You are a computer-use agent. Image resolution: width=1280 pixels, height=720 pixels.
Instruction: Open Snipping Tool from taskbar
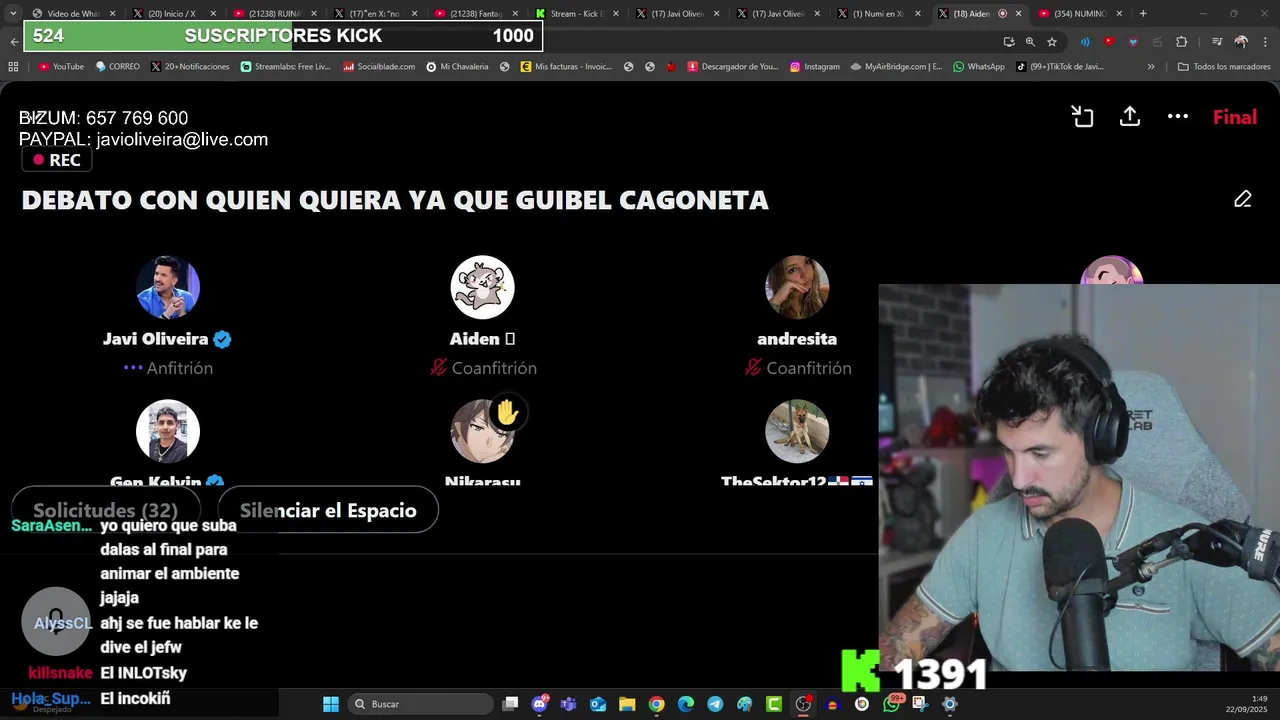click(x=920, y=704)
